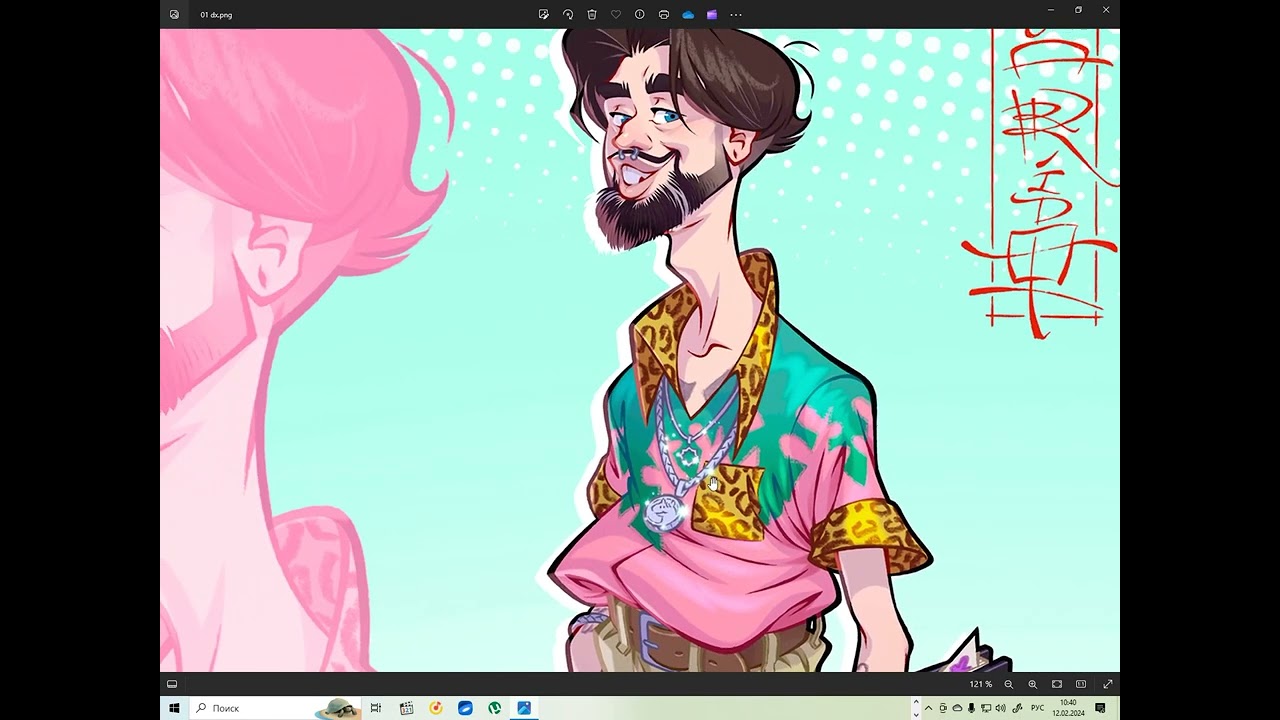The height and width of the screenshot is (720, 1280).
Task: Open the clock showing 10:40 12.02.2024
Action: [x=1068, y=708]
